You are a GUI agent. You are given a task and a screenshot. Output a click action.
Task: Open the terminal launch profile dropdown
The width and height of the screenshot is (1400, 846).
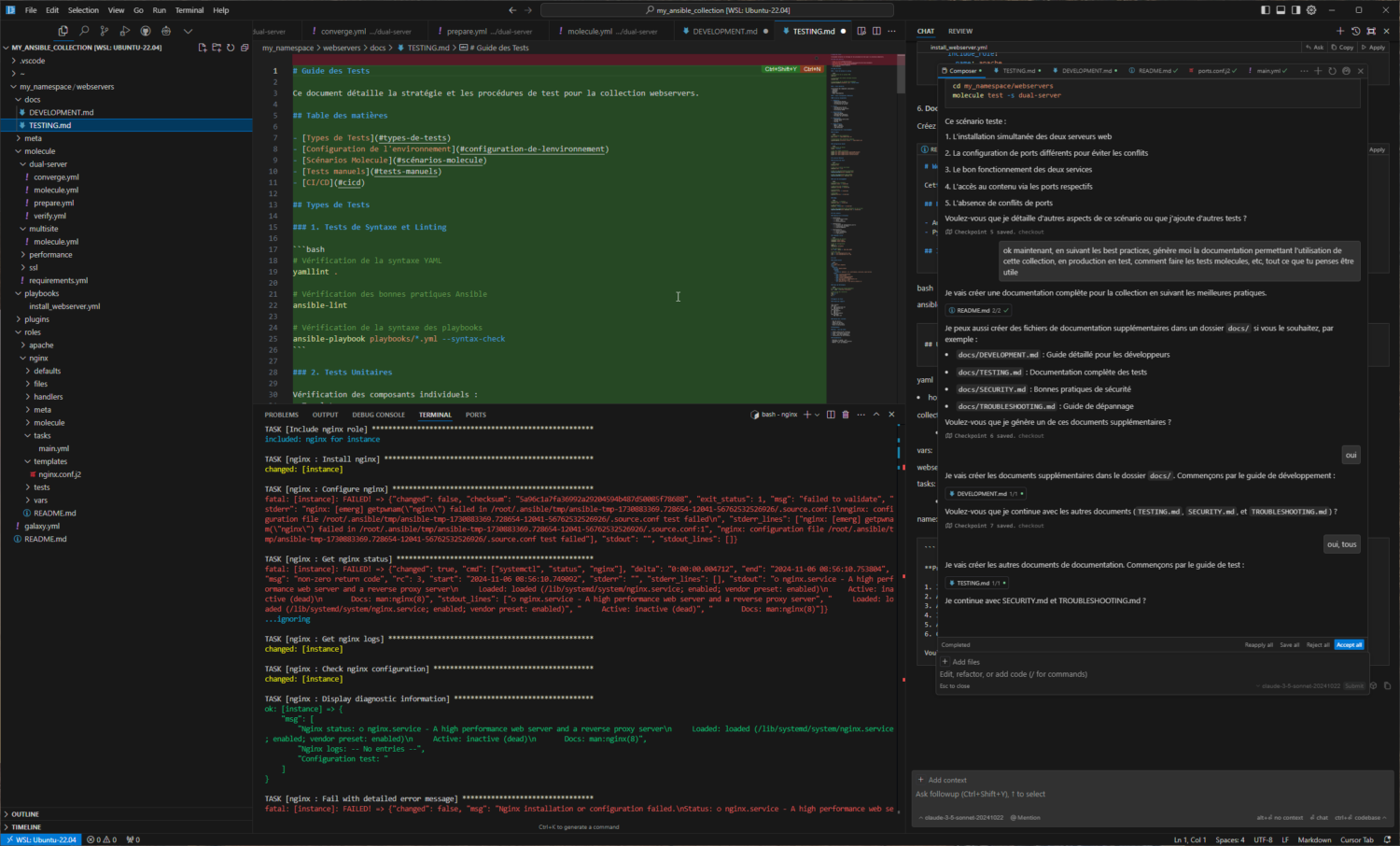(818, 415)
